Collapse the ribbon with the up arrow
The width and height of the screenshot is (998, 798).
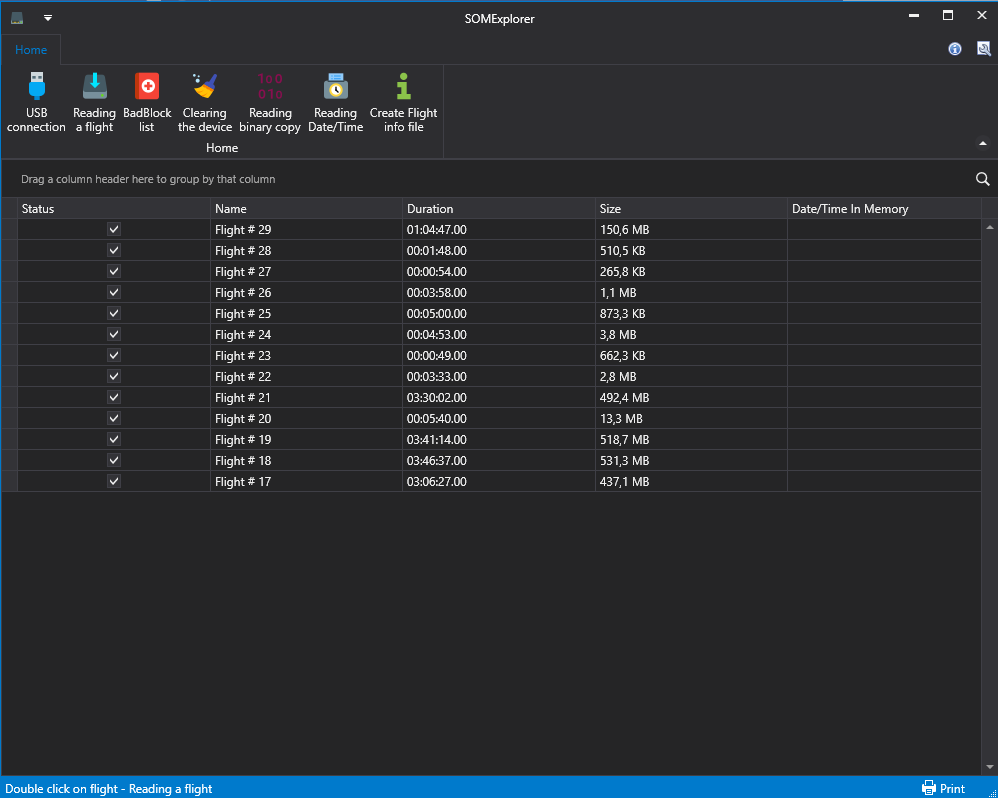(982, 144)
